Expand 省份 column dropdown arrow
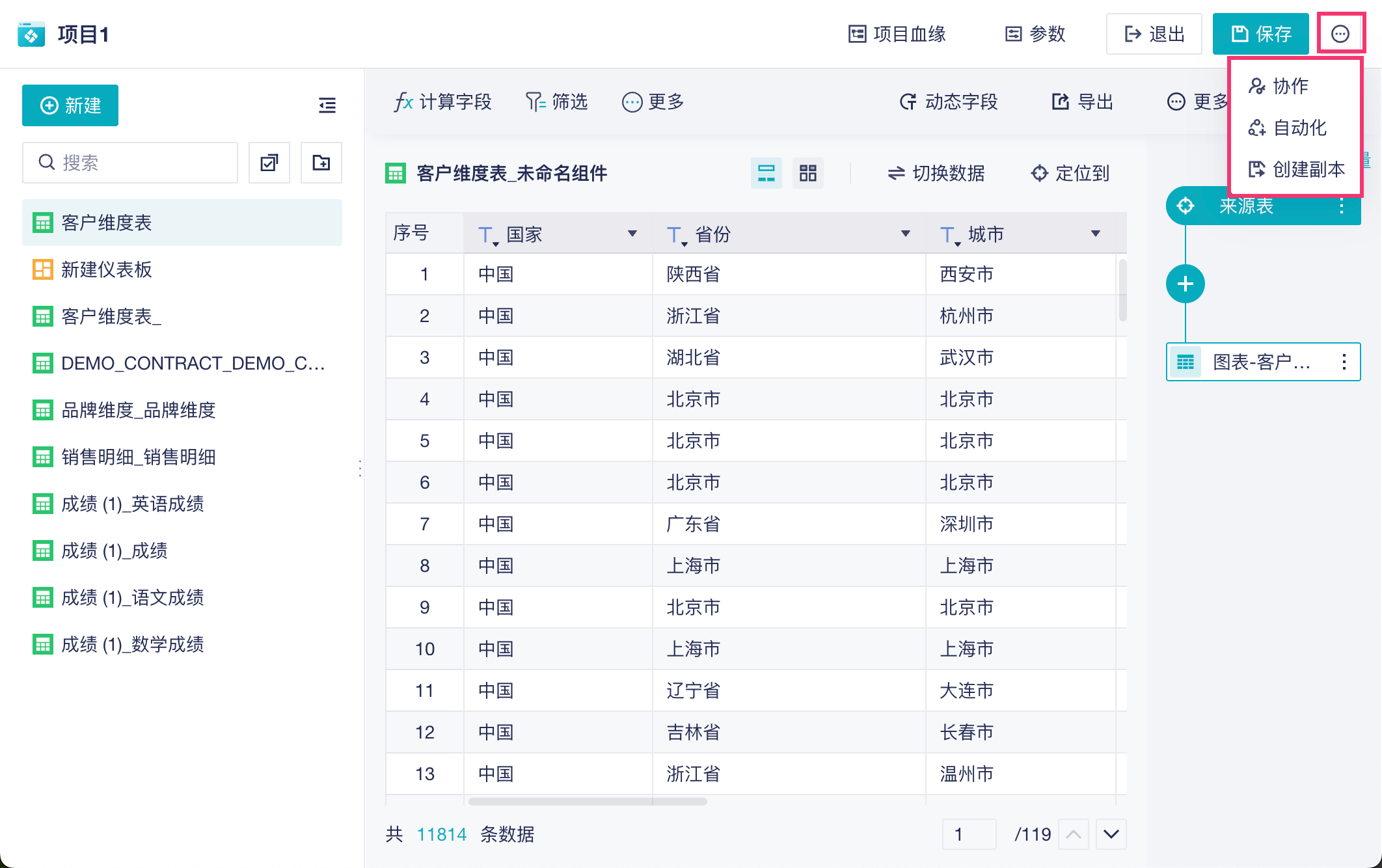The height and width of the screenshot is (868, 1382). (905, 234)
